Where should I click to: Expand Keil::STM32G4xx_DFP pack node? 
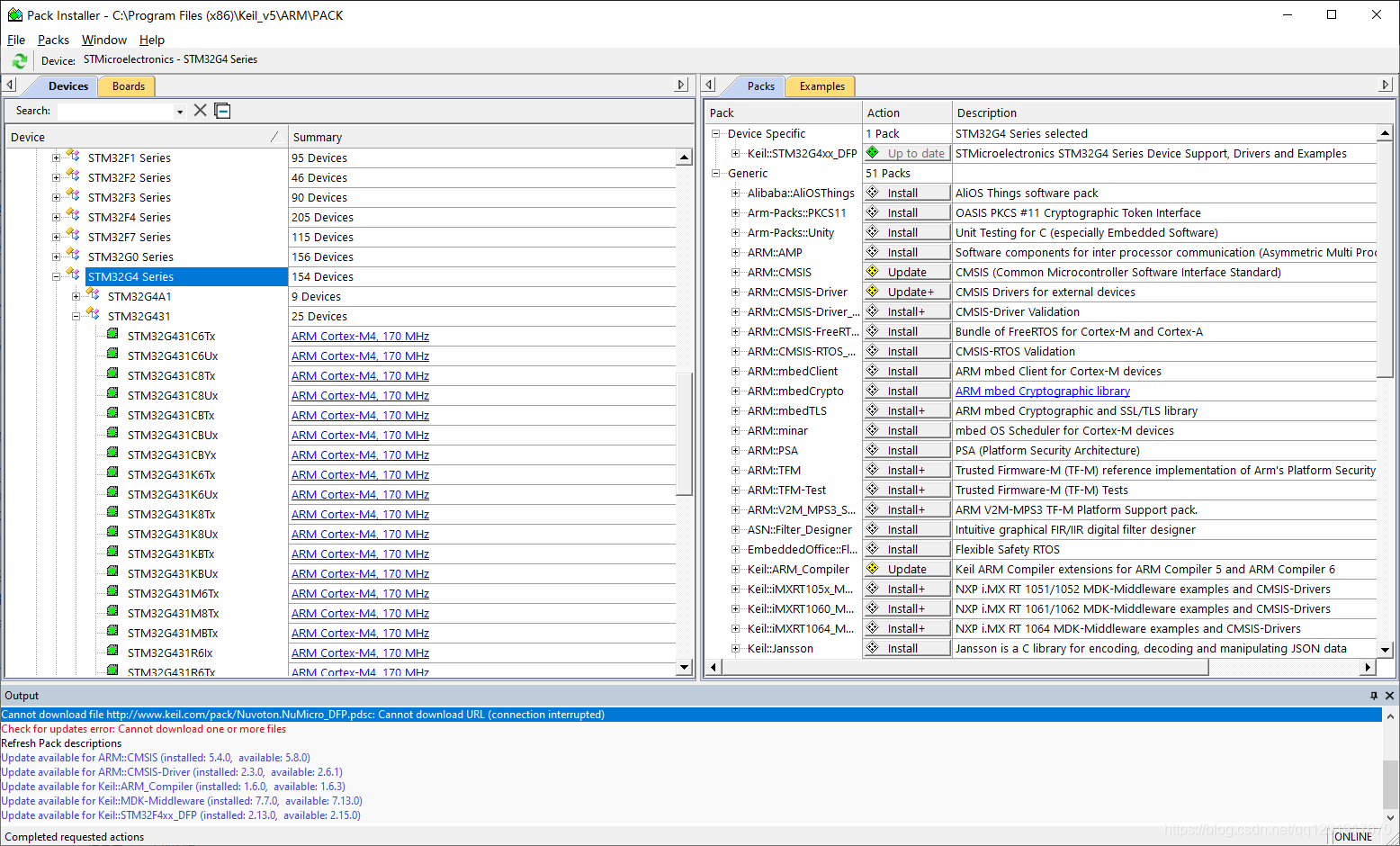[x=736, y=153]
